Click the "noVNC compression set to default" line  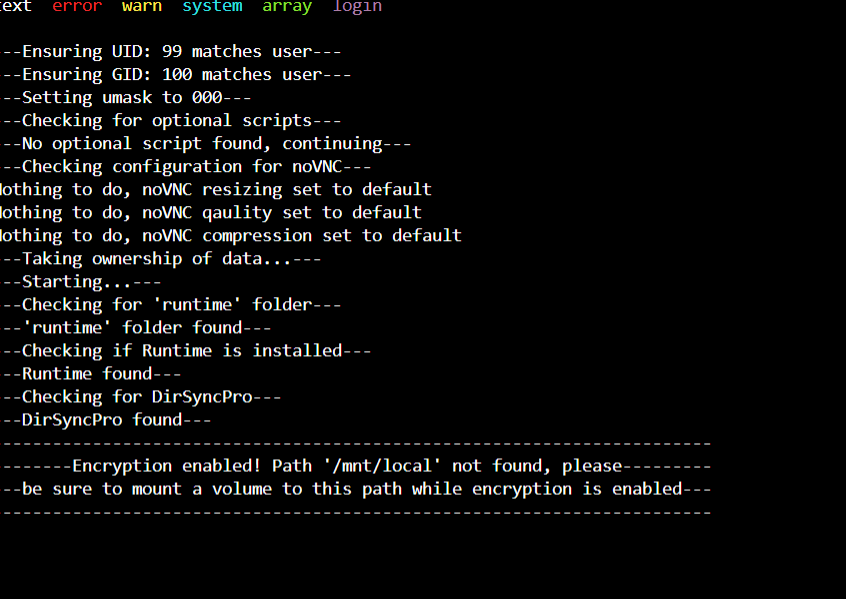coord(231,236)
